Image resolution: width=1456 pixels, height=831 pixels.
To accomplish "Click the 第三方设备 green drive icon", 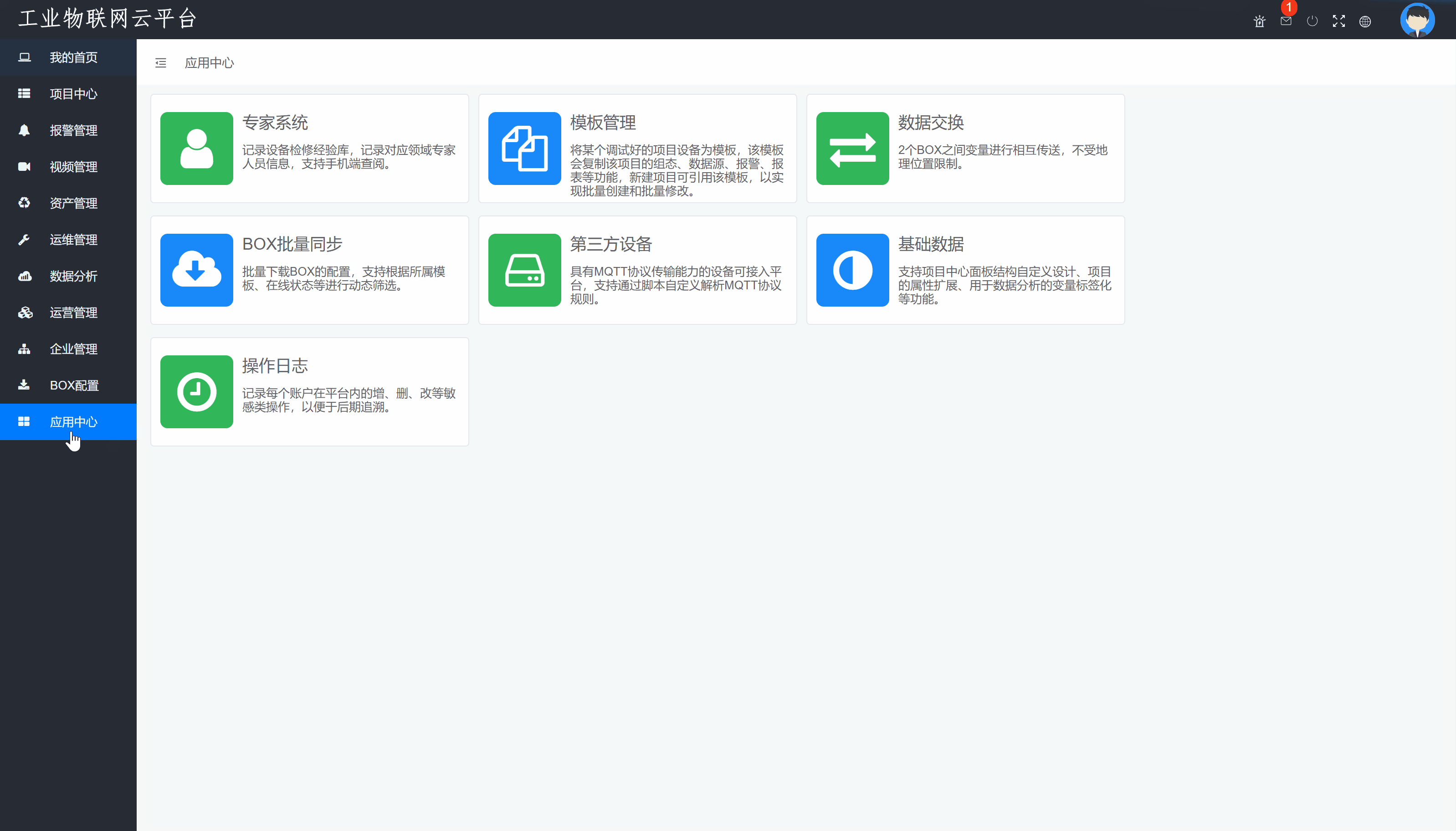I will coord(525,270).
